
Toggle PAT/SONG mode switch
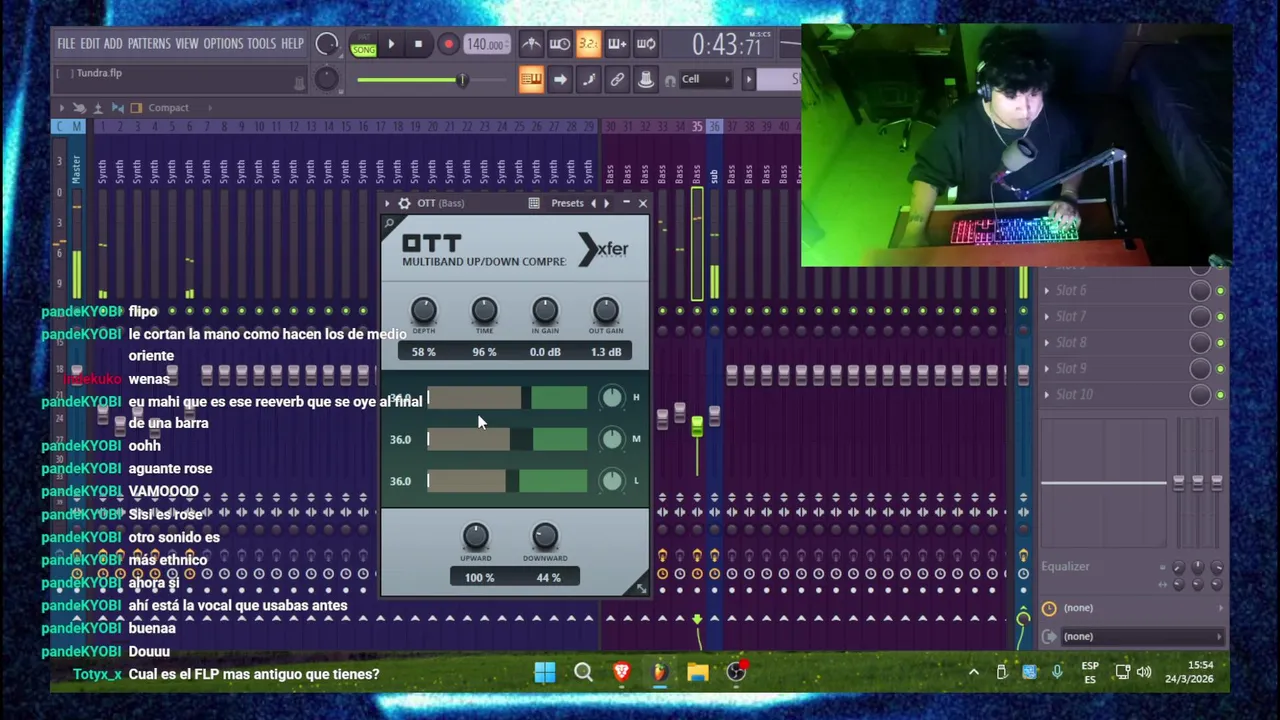pos(363,44)
